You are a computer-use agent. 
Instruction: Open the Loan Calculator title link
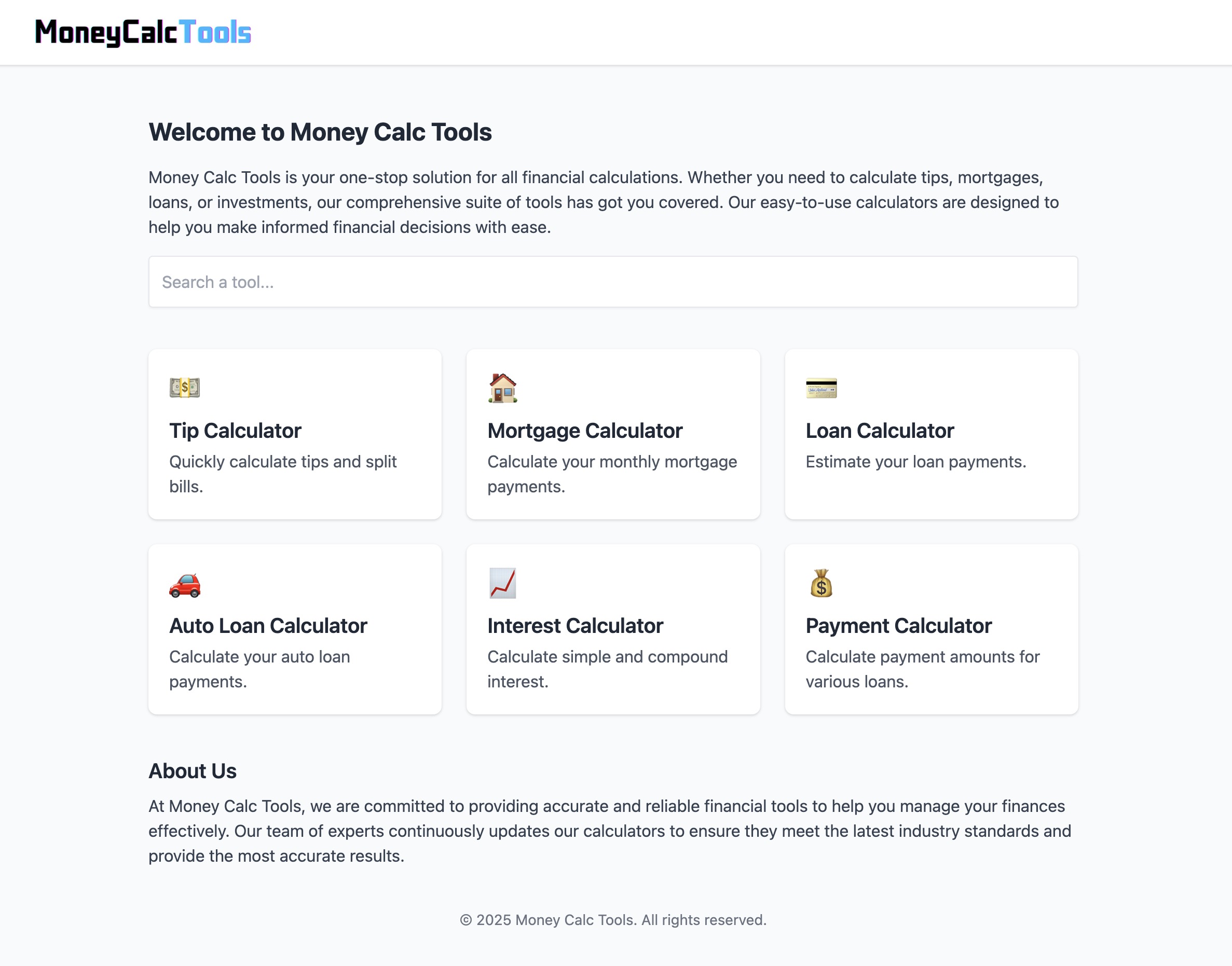pyautogui.click(x=880, y=431)
